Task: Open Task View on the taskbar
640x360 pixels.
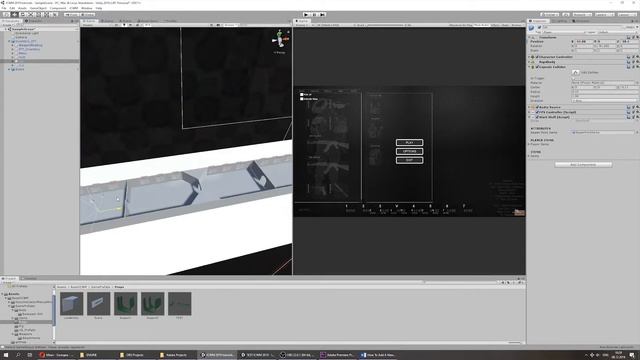Action: 29,355
